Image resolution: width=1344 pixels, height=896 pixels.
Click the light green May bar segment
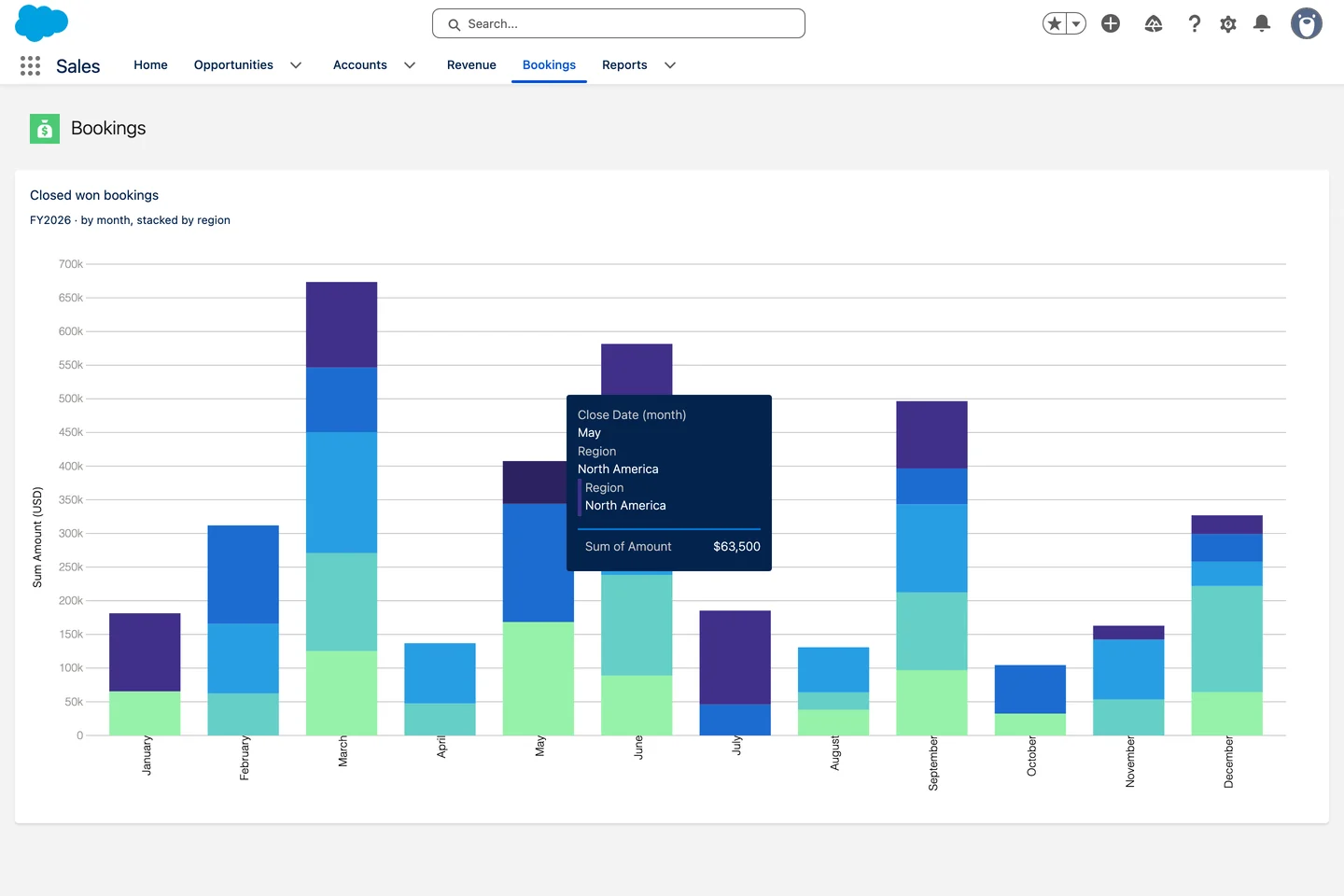coord(539,679)
